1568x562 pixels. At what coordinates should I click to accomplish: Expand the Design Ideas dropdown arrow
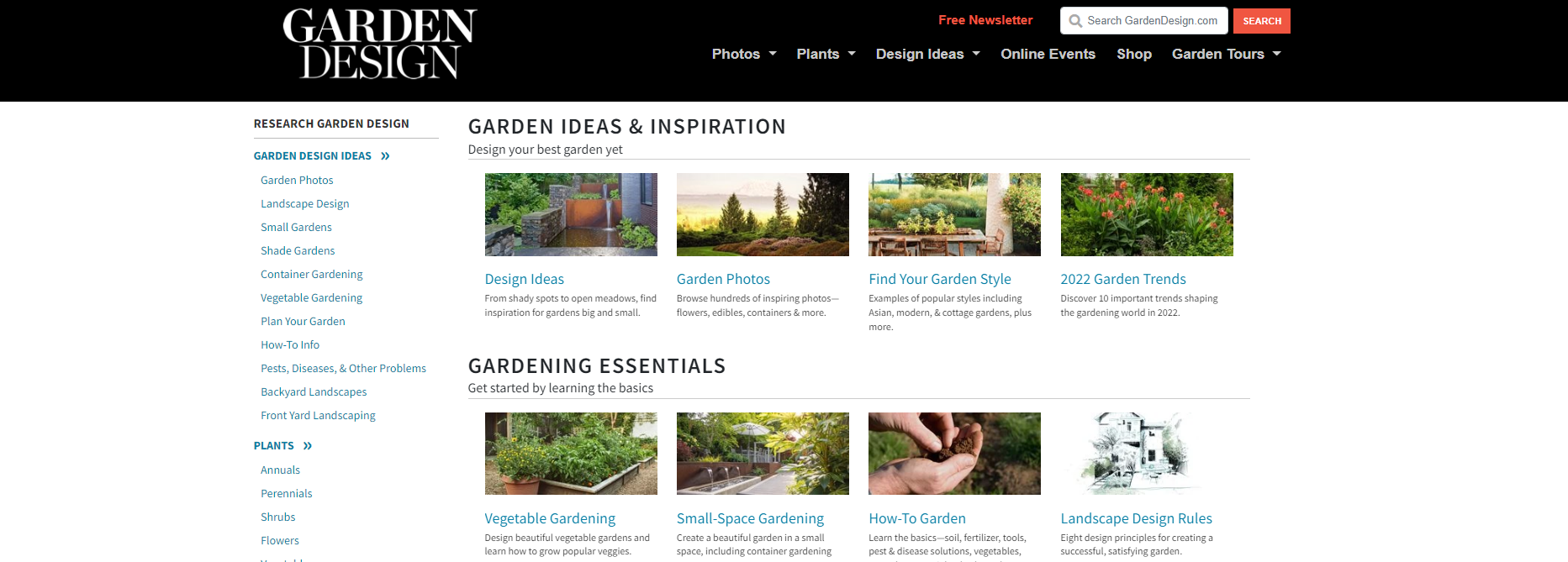pos(976,54)
